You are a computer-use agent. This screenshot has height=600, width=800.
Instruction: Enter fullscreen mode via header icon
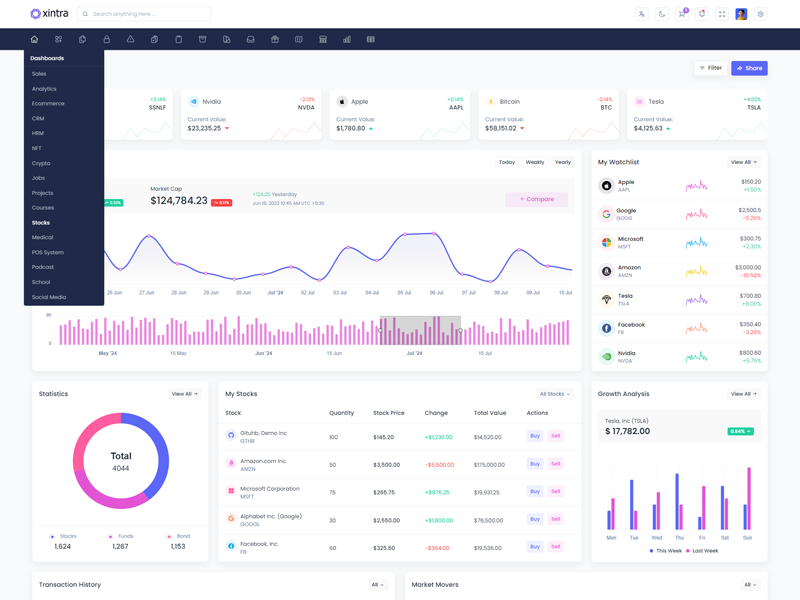[x=721, y=14]
